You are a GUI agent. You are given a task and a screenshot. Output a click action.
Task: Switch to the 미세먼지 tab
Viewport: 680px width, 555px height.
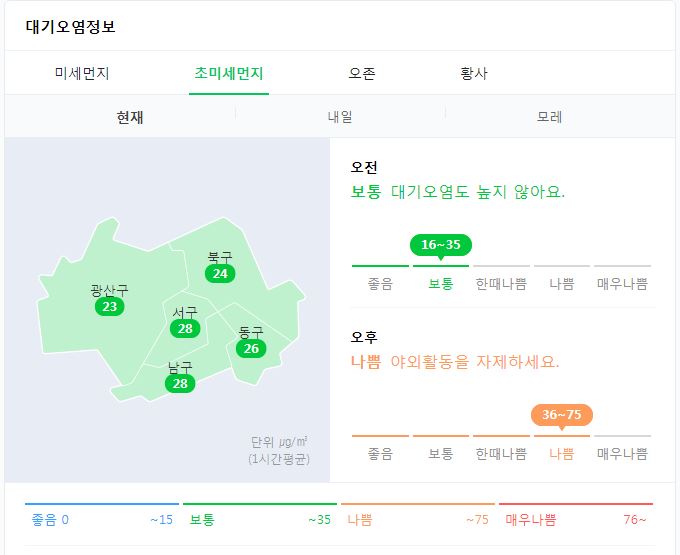tap(82, 73)
